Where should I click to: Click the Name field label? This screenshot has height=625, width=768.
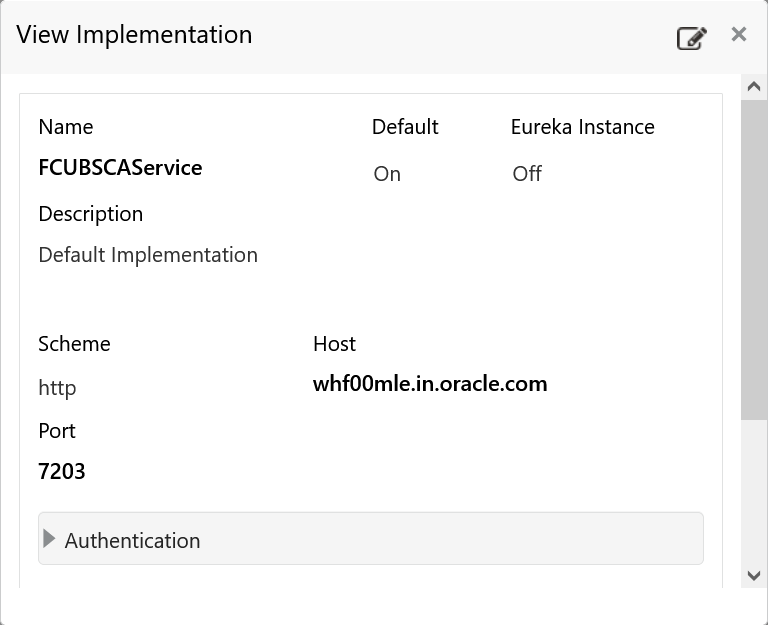66,127
